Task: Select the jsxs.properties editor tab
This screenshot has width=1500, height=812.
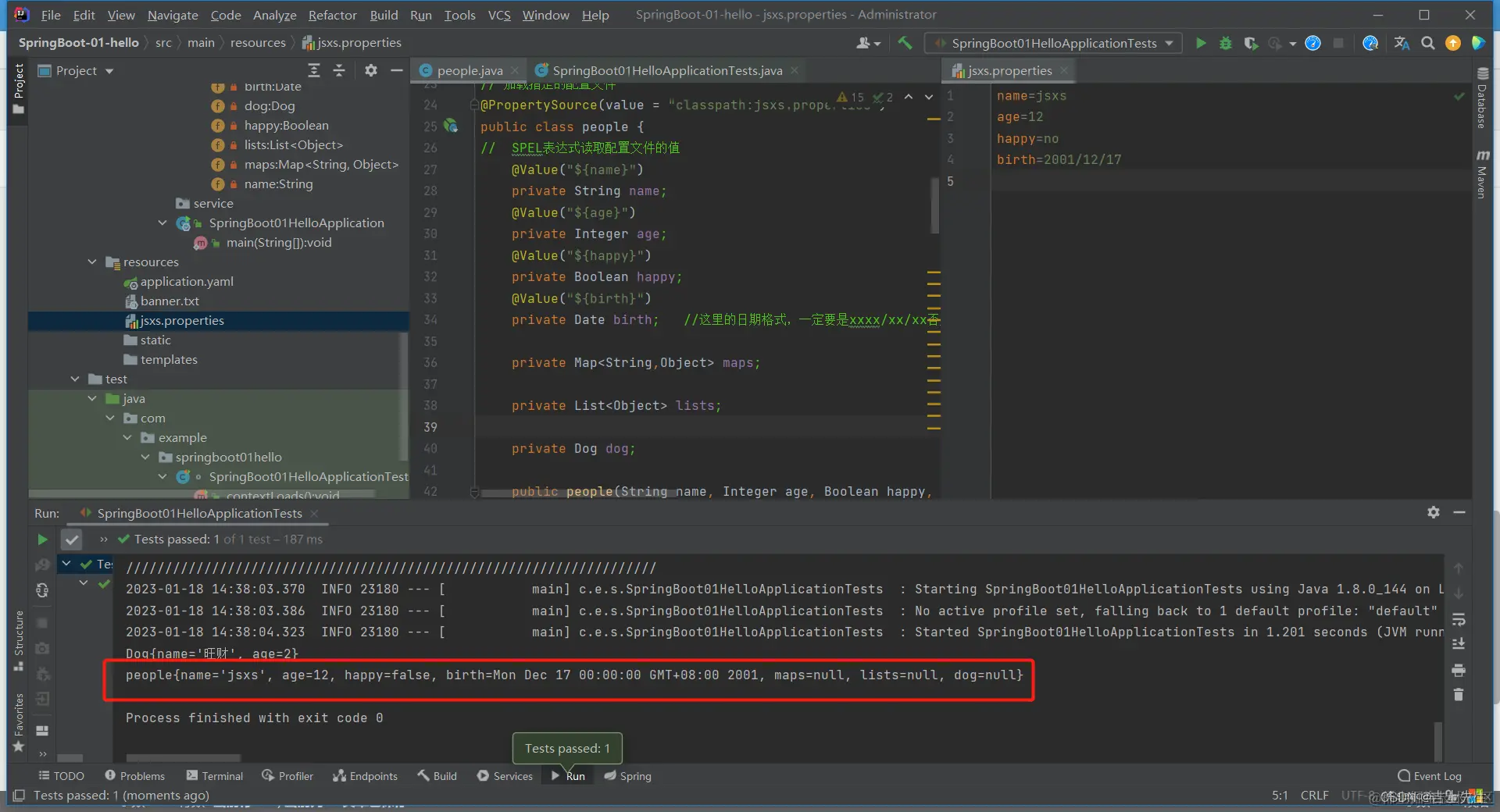Action: pos(1010,70)
